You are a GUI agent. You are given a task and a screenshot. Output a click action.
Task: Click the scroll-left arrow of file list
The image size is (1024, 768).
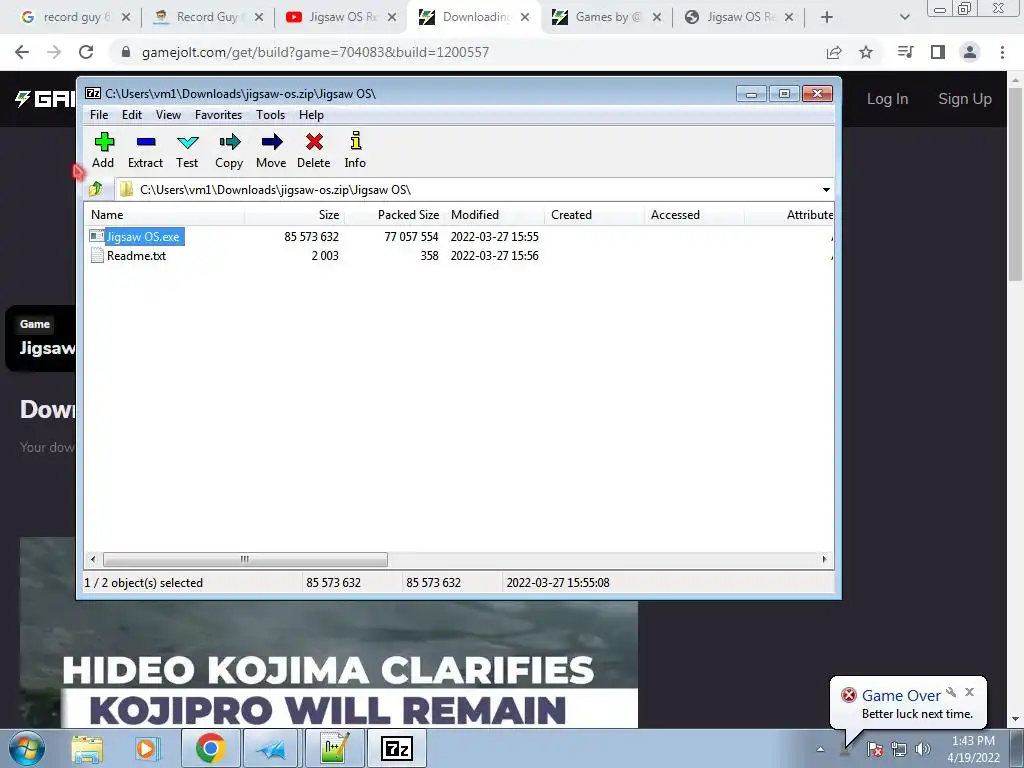pyautogui.click(x=93, y=560)
